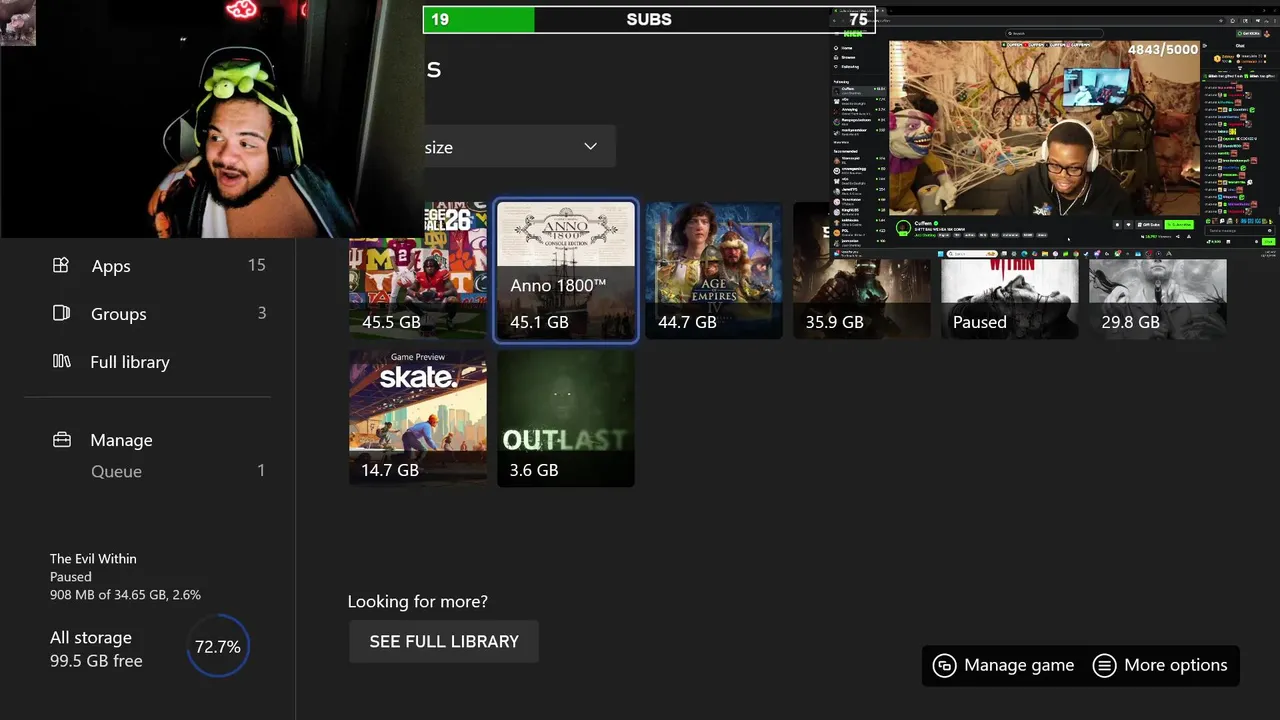Select the Outlast 3.6 GB tile
The image size is (1280, 720).
(566, 418)
